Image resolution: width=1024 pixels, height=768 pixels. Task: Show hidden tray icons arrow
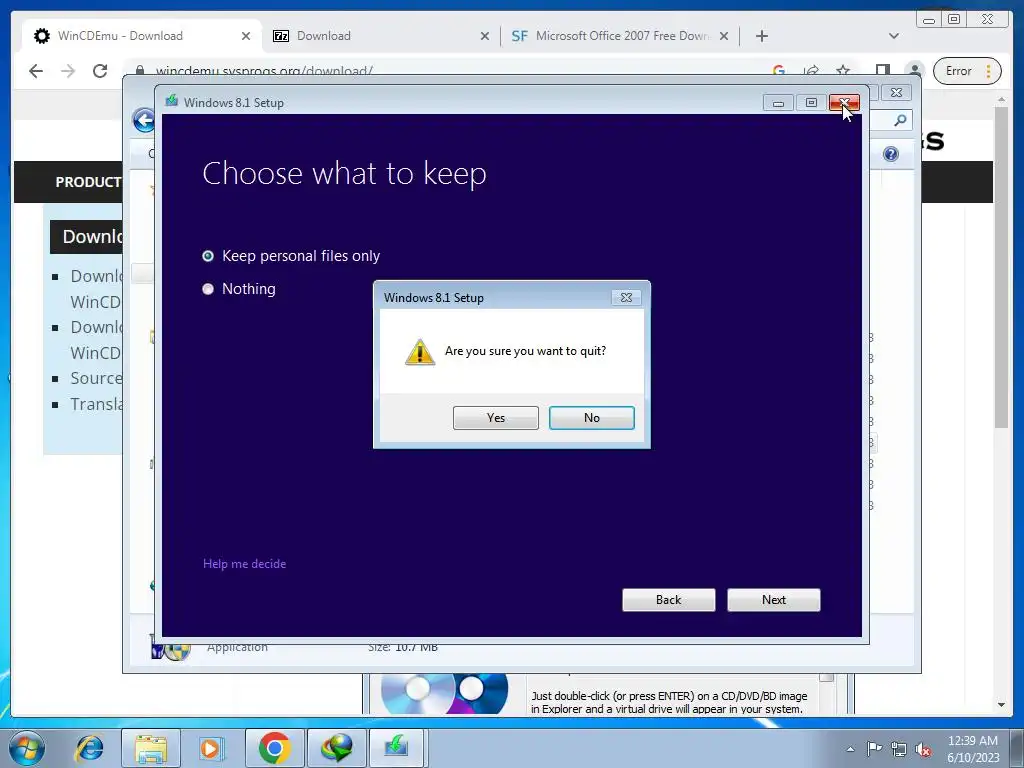pos(850,749)
